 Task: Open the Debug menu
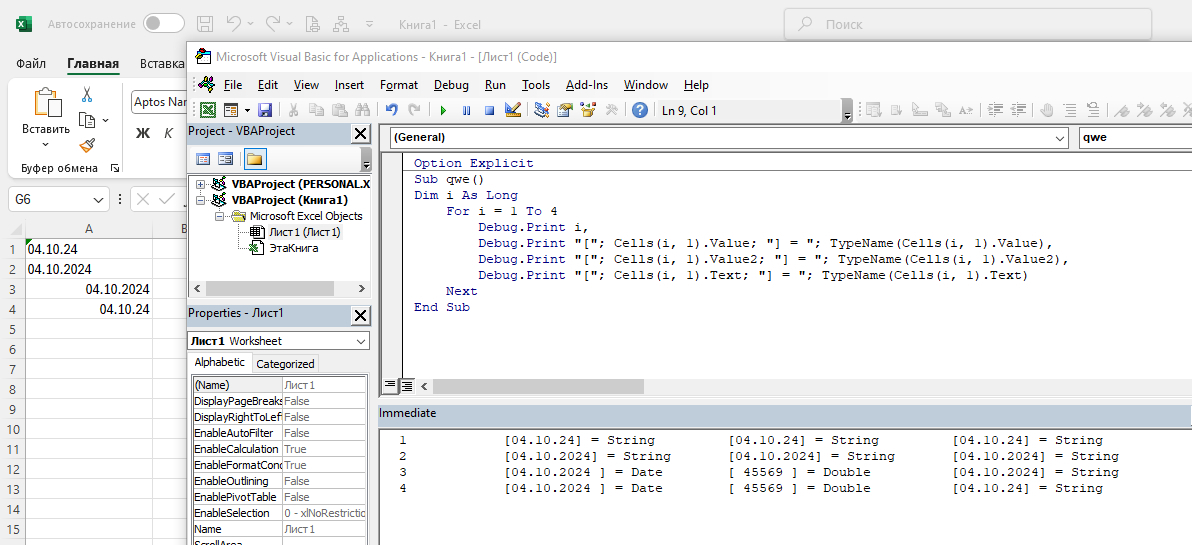coord(451,85)
